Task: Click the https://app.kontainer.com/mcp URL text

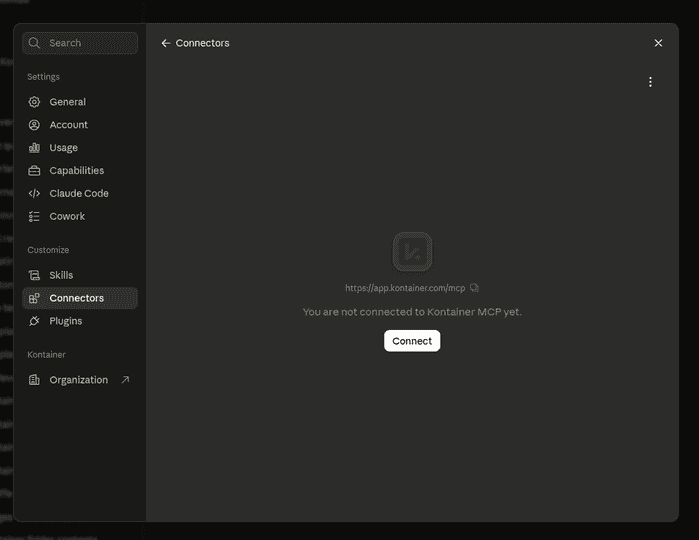Action: click(x=405, y=288)
